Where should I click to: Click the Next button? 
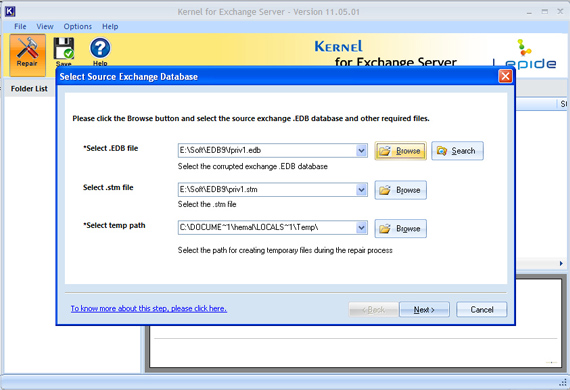[424, 310]
